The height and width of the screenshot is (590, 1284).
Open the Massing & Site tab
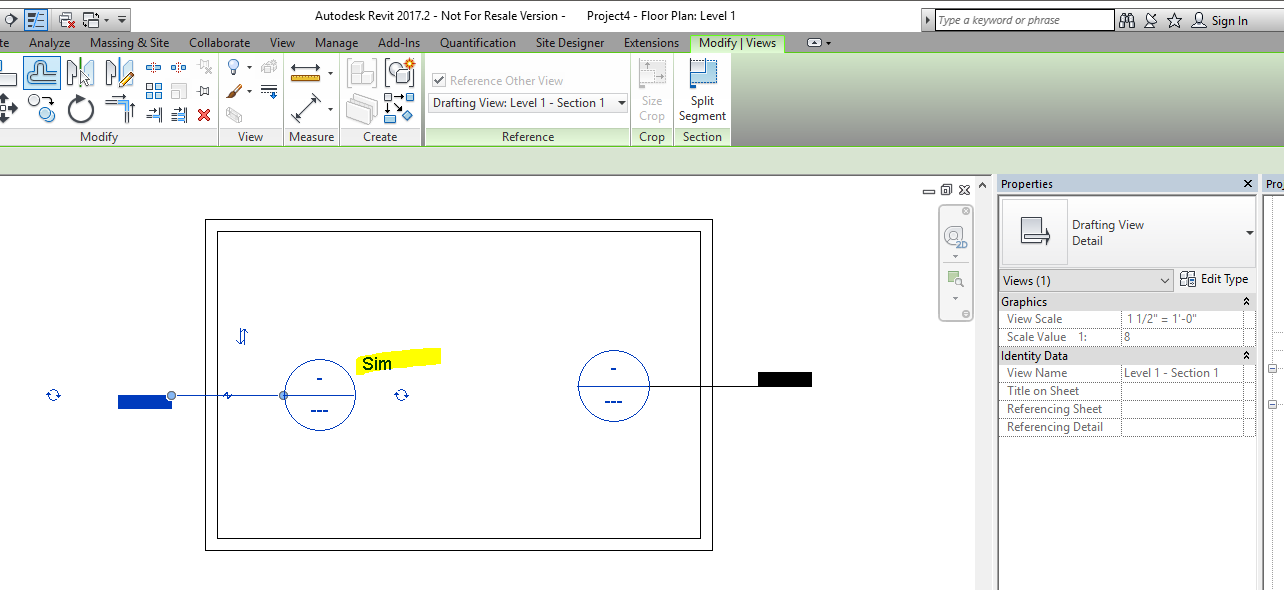pos(129,42)
